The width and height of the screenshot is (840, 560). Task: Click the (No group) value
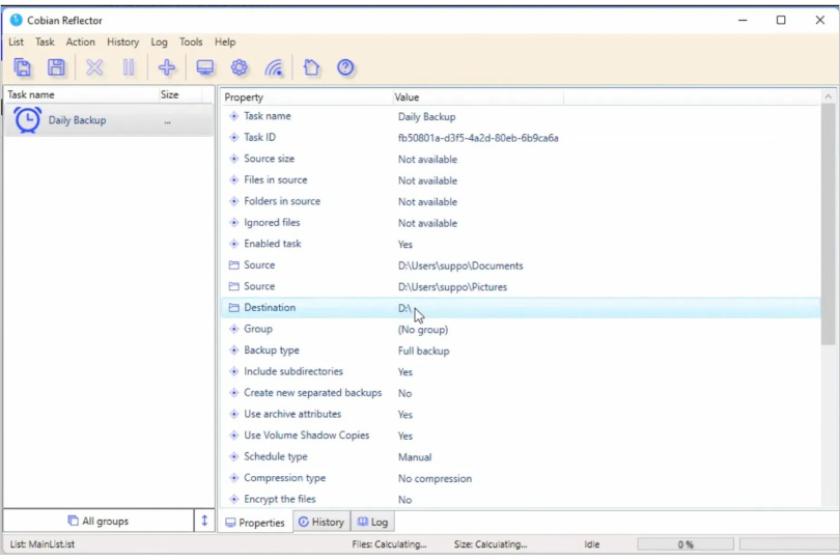tap(423, 330)
